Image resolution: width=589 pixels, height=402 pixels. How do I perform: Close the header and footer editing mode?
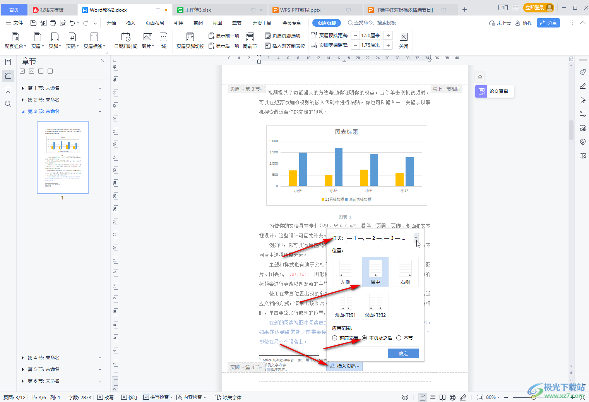[x=403, y=40]
